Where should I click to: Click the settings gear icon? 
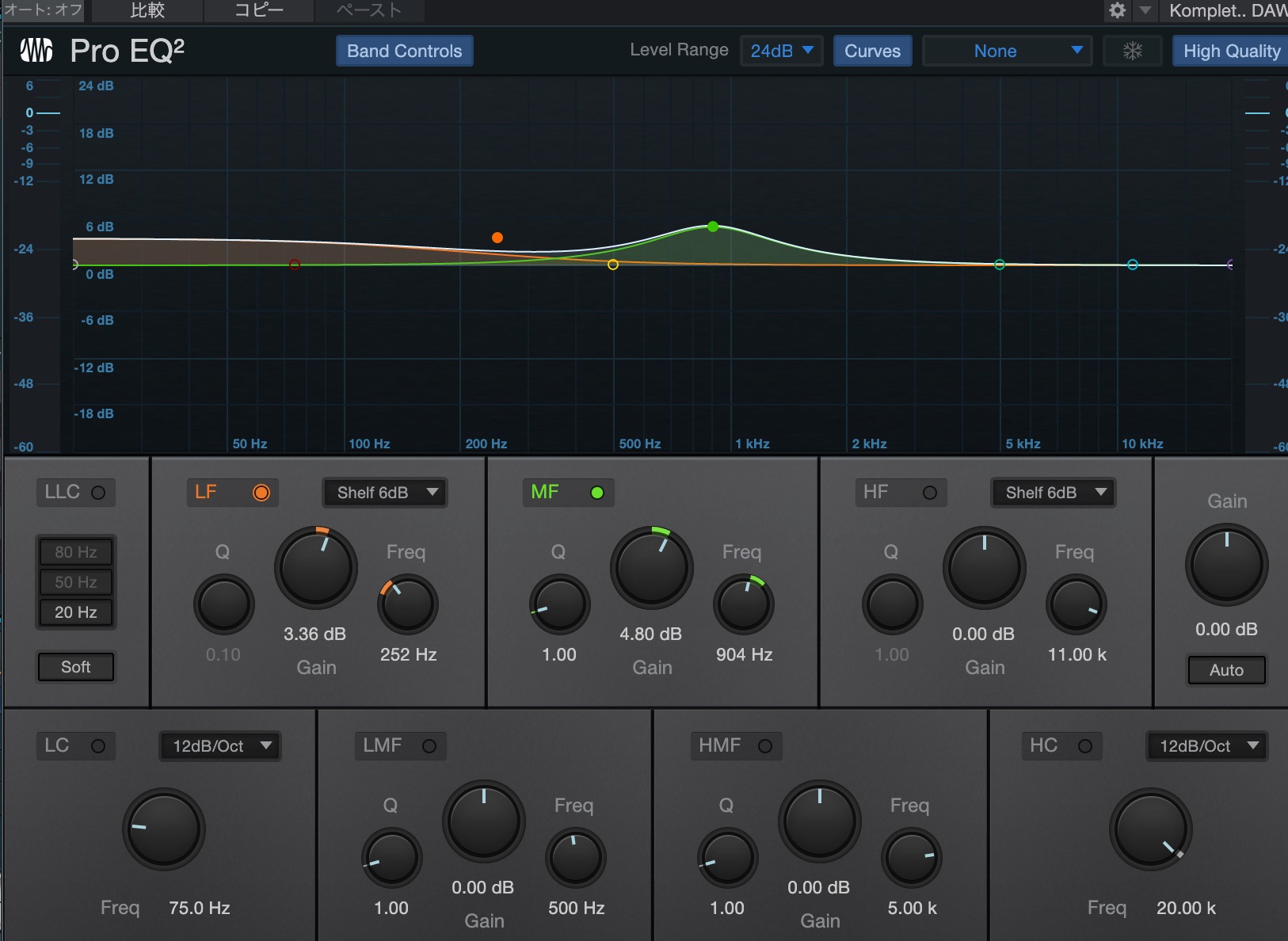point(1117,10)
